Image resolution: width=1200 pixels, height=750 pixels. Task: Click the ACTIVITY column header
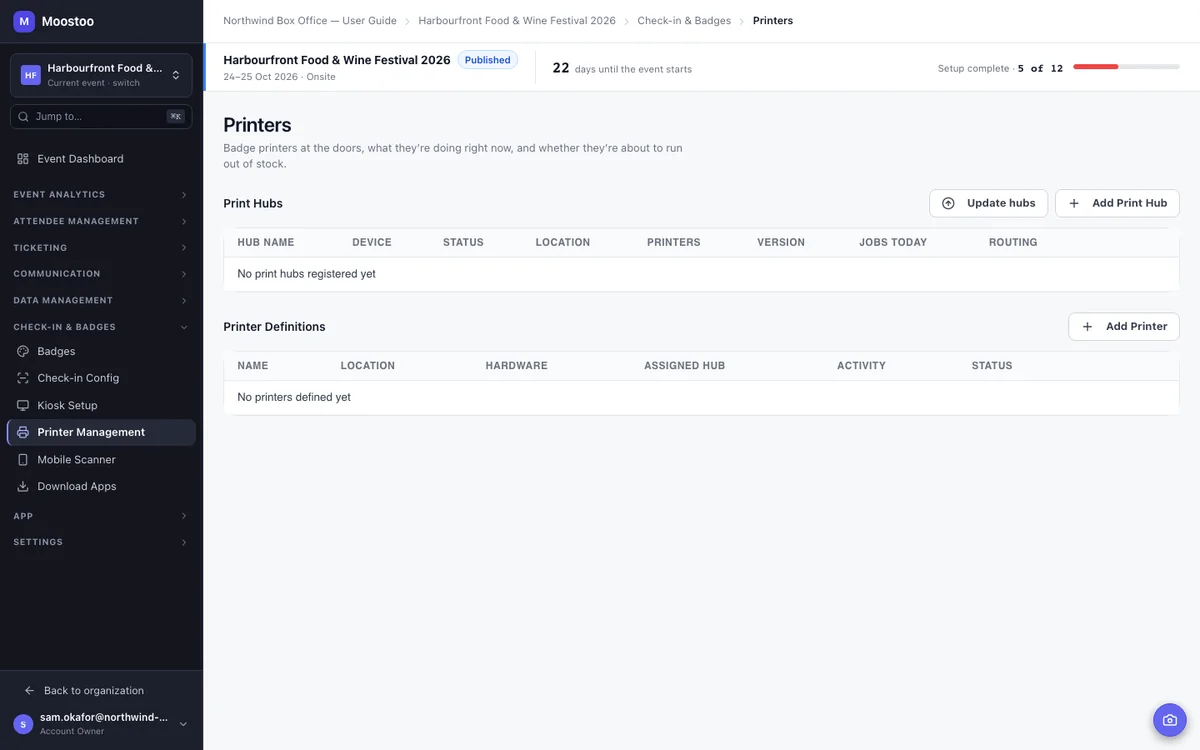coord(862,366)
